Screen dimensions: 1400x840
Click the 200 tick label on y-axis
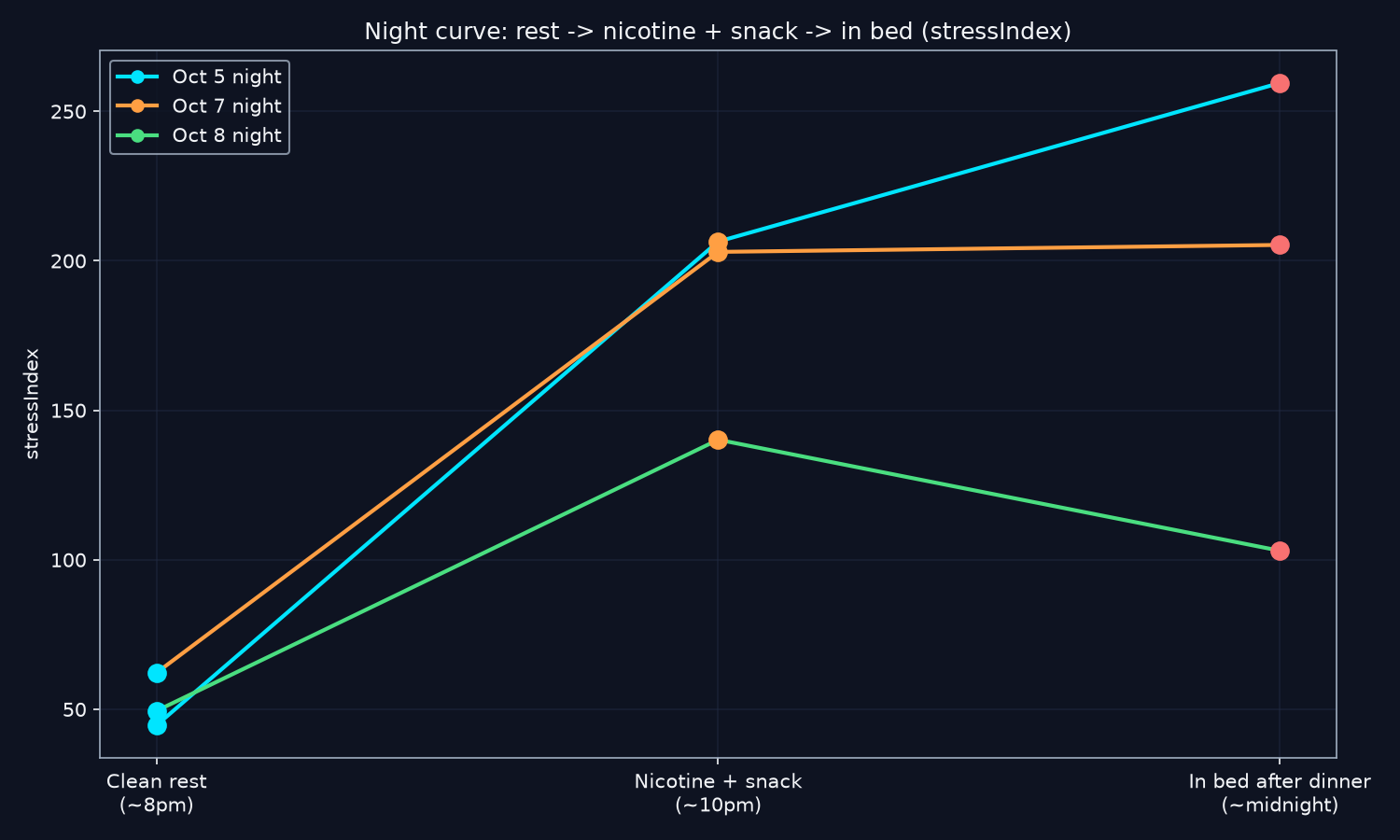point(70,261)
